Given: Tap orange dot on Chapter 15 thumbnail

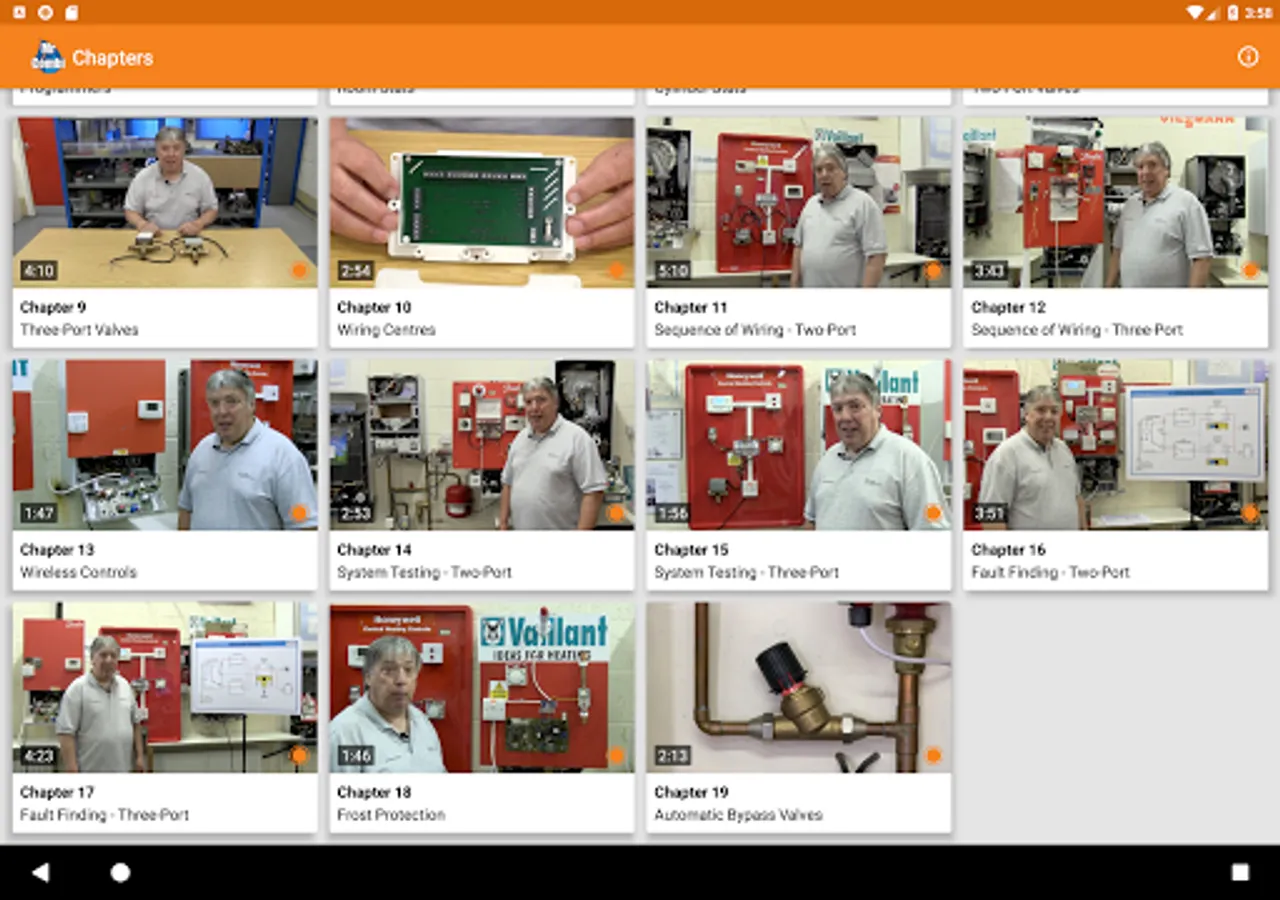Looking at the screenshot, I should pyautogui.click(x=933, y=513).
